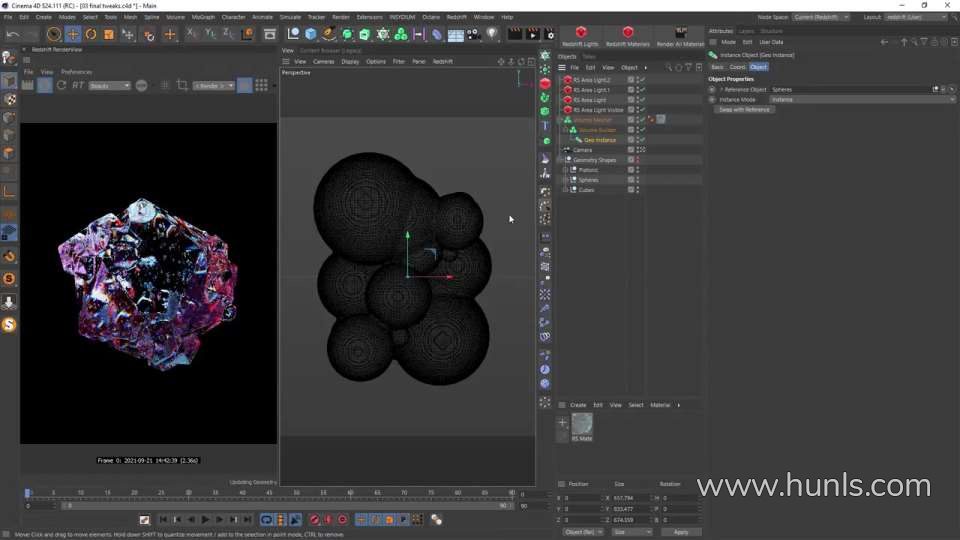Viewport: 960px width, 540px height.
Task: Click the Cube primitive icon in toolbar
Action: pyautogui.click(x=311, y=34)
